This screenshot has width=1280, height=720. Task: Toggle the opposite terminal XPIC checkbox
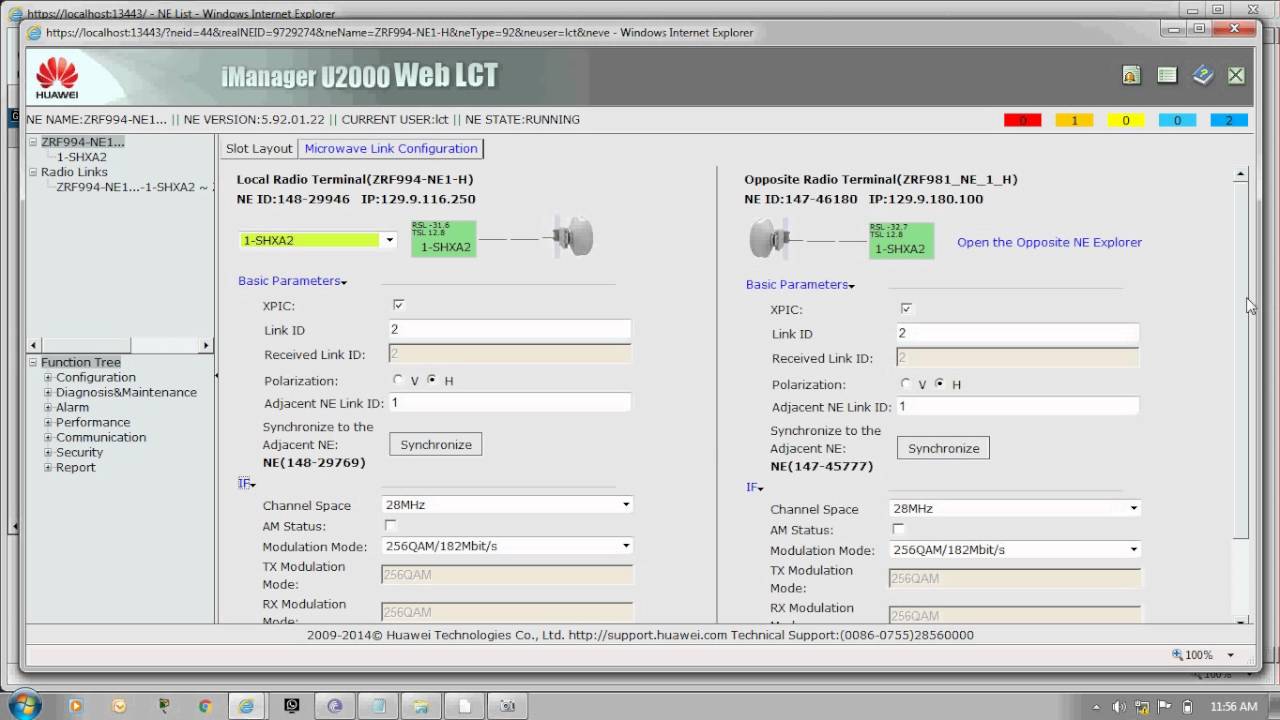[x=906, y=309]
